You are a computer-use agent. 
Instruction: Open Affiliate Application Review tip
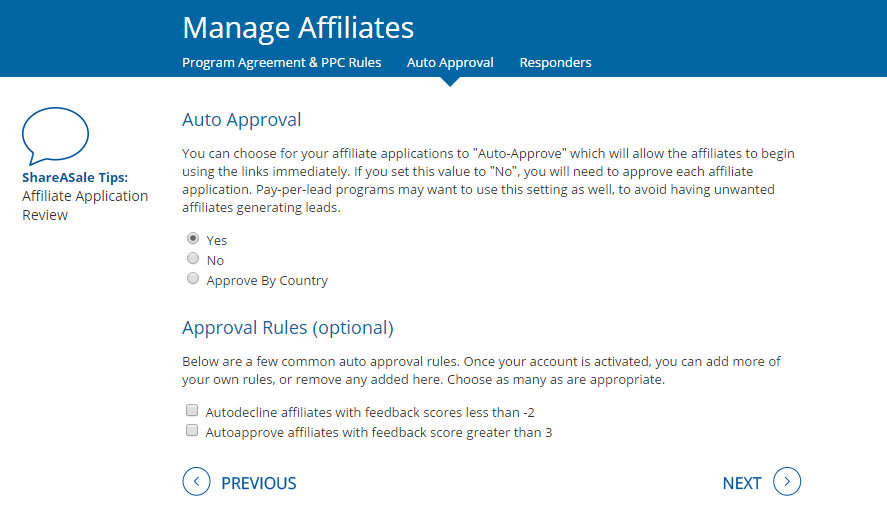[85, 205]
